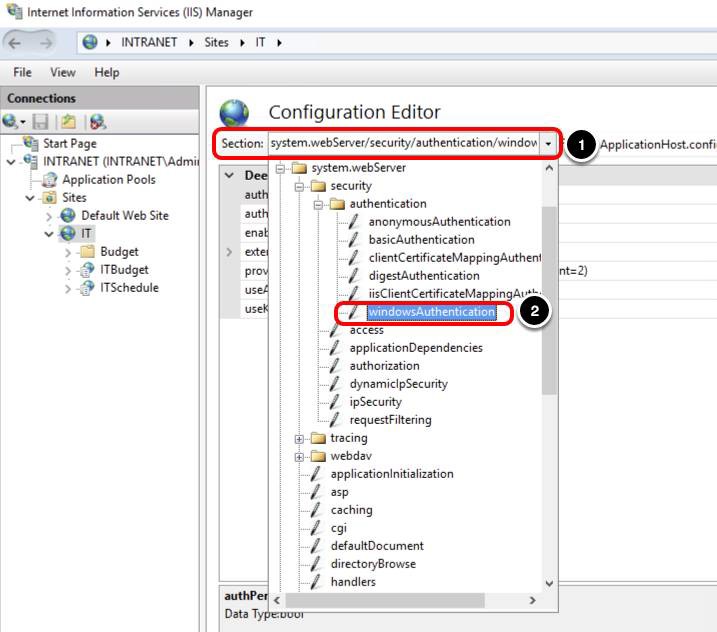Open breadcrumb arrow after Sites
This screenshot has height=632, width=717.
pyautogui.click(x=242, y=43)
